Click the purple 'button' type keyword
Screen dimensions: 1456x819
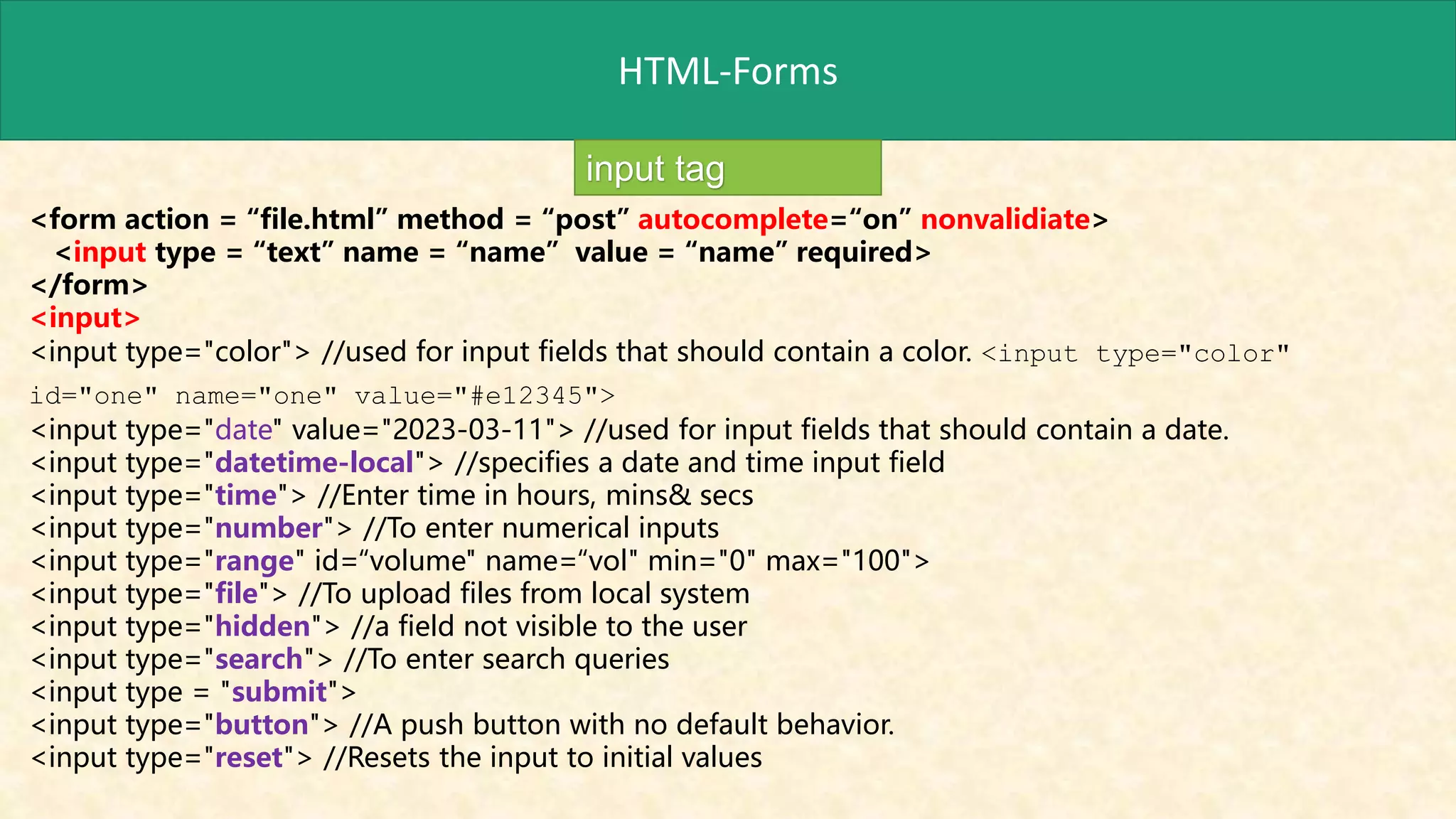coord(262,724)
